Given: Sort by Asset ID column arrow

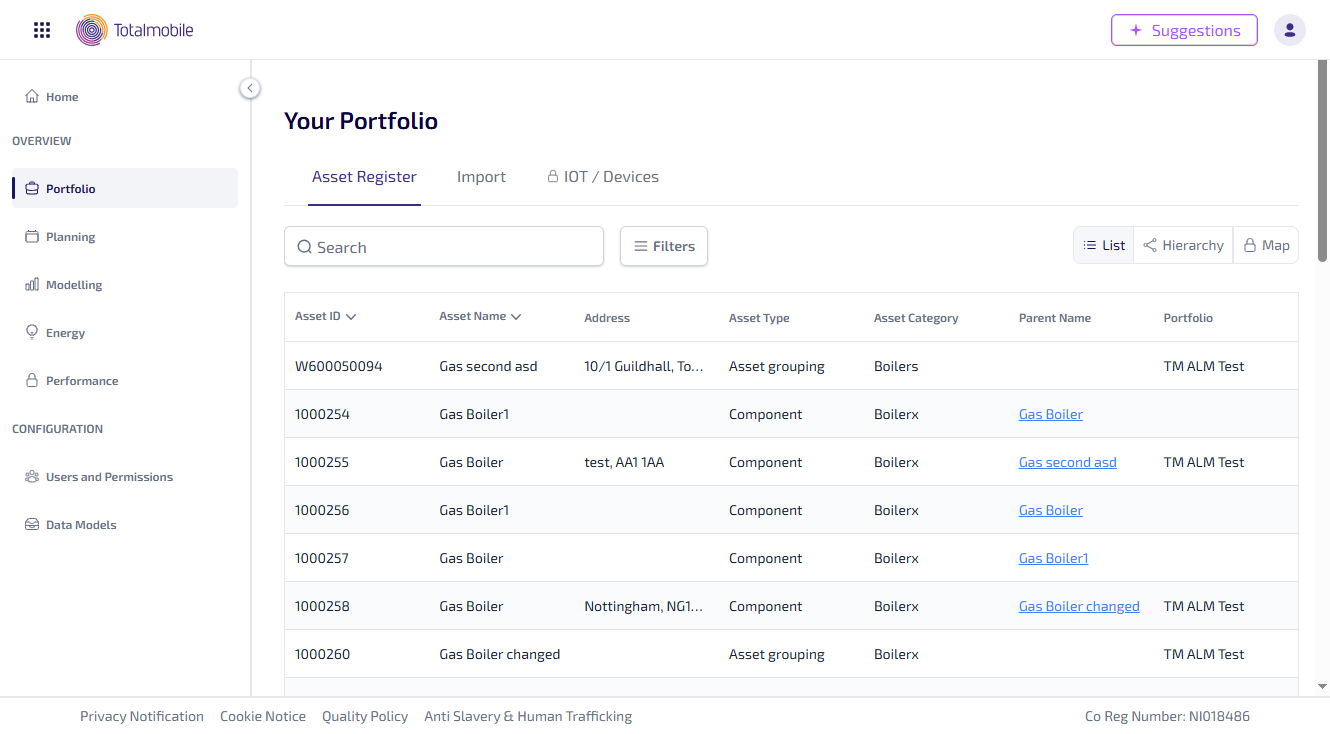Looking at the screenshot, I should (351, 317).
